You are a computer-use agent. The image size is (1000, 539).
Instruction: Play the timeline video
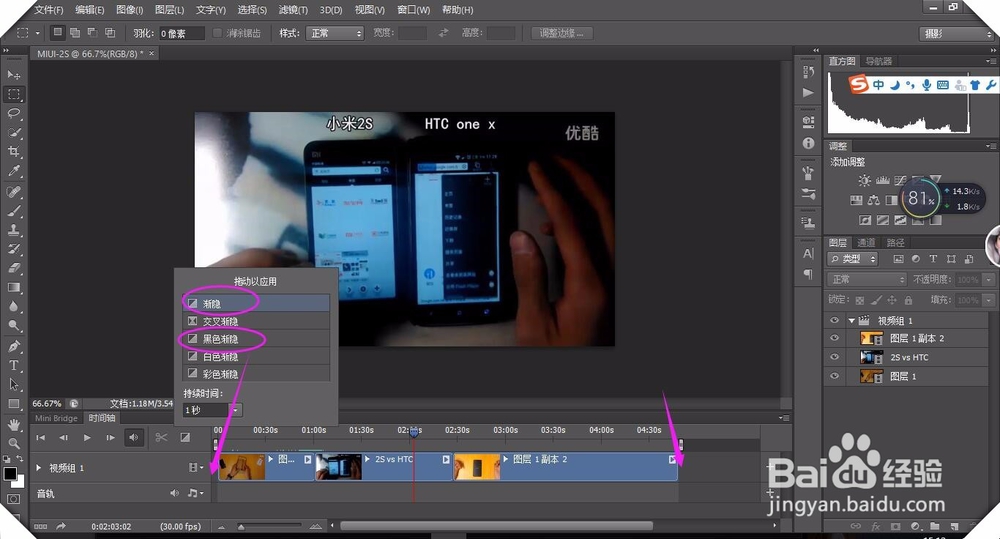[87, 438]
